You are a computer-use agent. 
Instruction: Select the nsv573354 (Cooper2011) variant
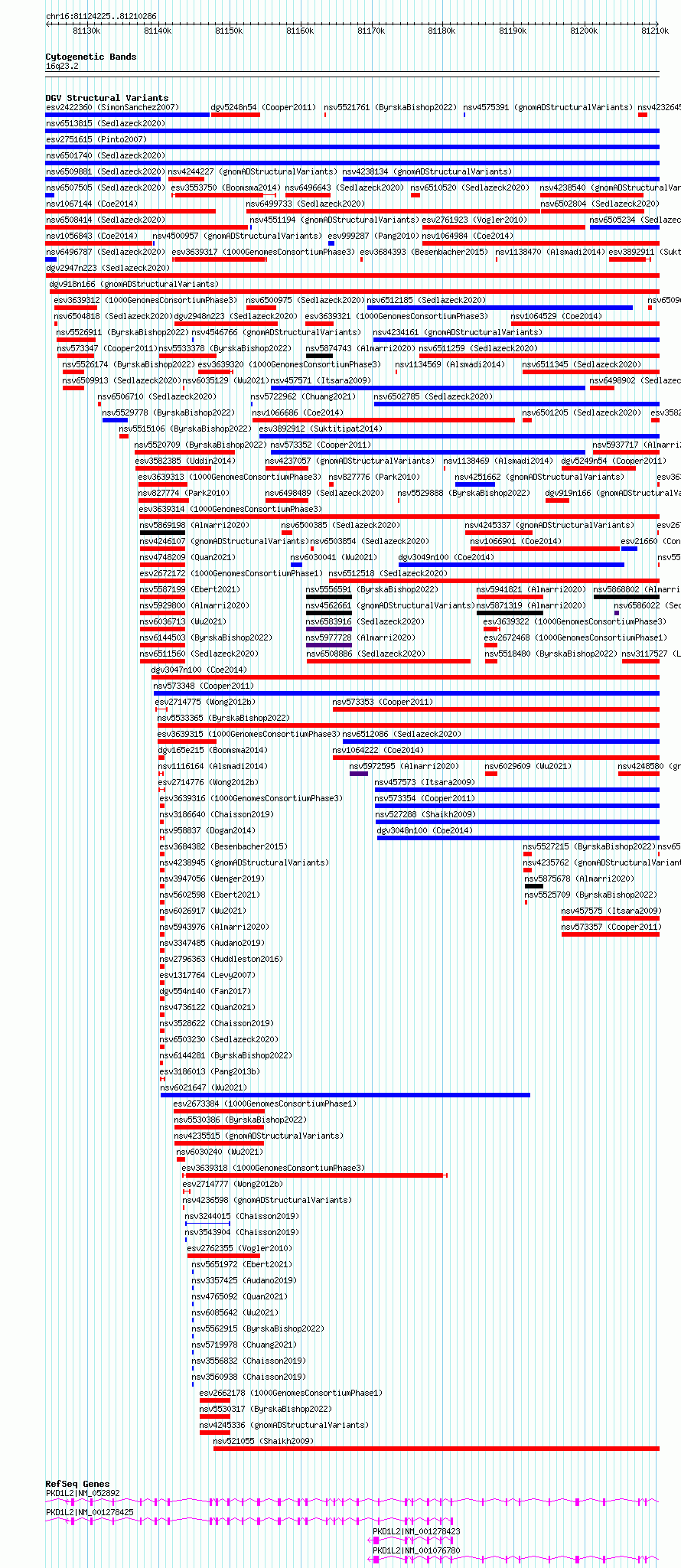(425, 798)
